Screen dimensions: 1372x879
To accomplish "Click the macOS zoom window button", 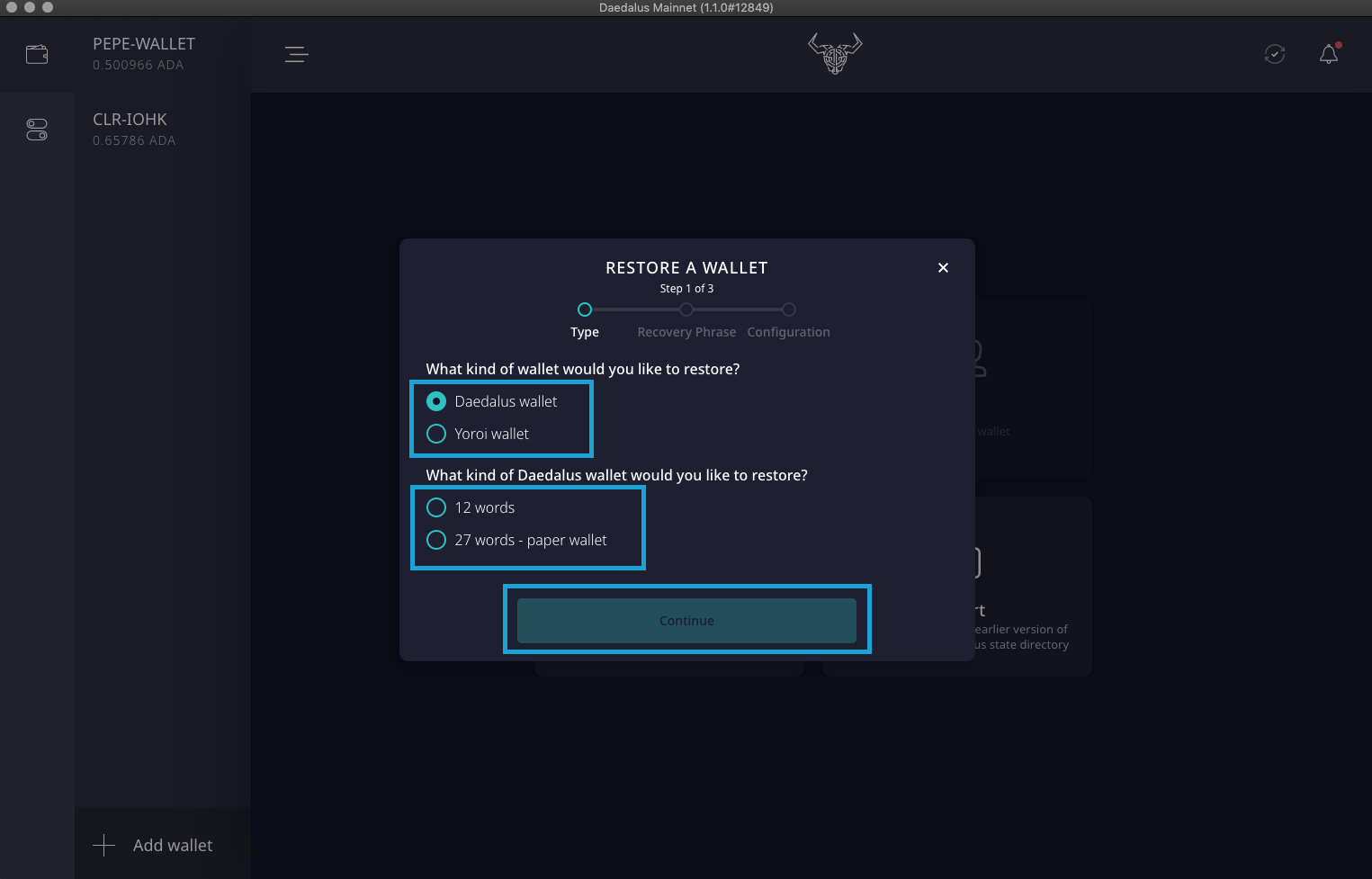I will point(48,7).
